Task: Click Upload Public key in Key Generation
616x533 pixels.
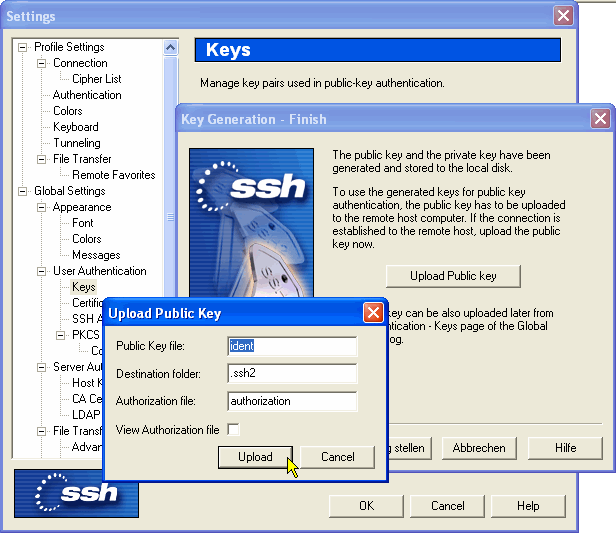Action: (x=453, y=276)
